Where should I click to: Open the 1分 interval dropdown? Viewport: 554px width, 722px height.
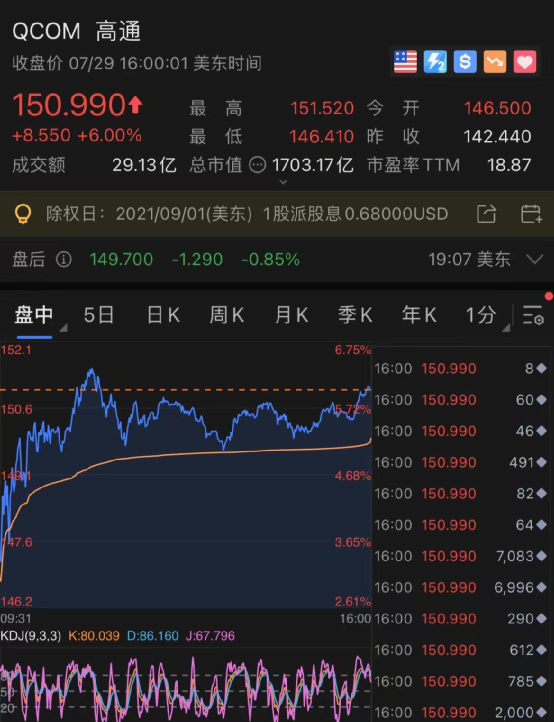486,316
